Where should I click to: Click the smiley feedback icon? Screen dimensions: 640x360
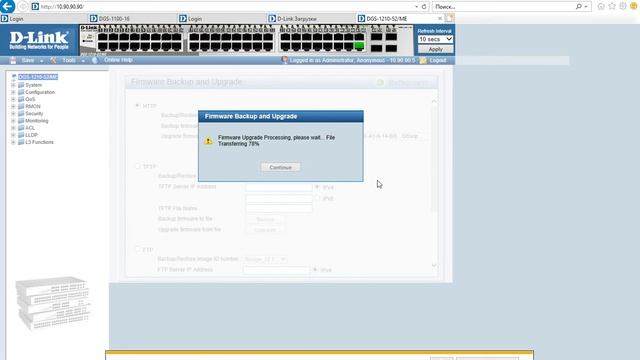click(634, 6)
